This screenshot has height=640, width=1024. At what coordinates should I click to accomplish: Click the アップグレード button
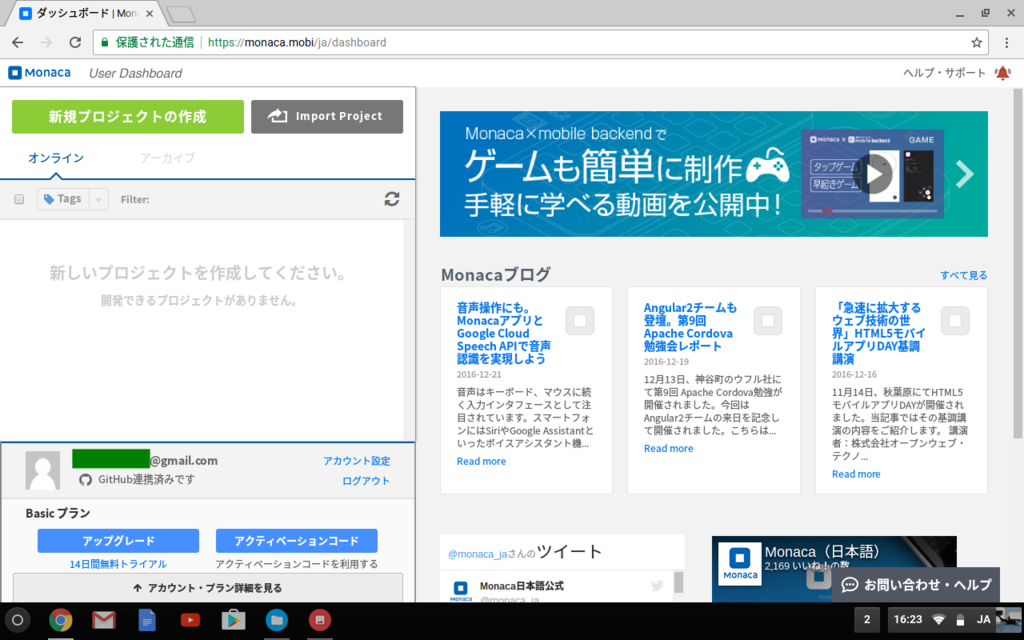[118, 541]
